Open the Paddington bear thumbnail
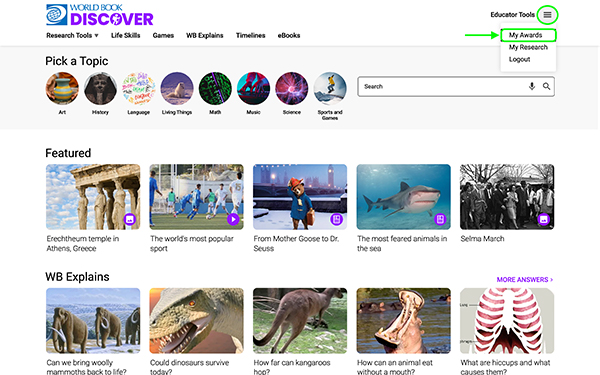The height and width of the screenshot is (375, 600). pos(300,197)
